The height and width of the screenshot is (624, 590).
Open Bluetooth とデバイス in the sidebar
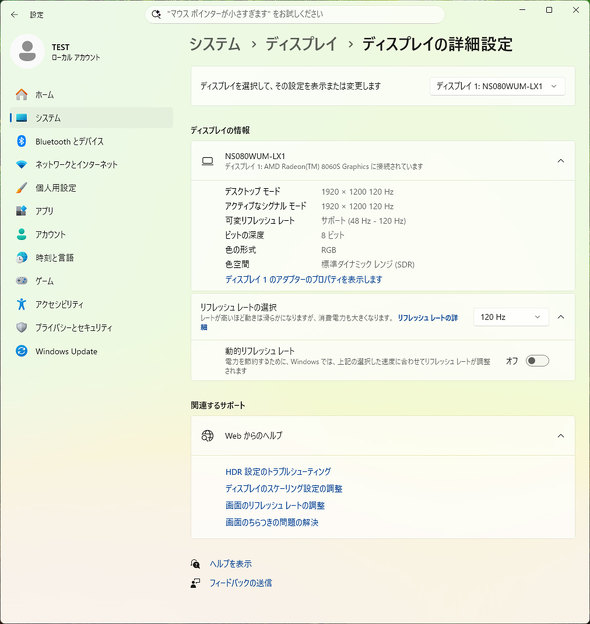(91, 141)
